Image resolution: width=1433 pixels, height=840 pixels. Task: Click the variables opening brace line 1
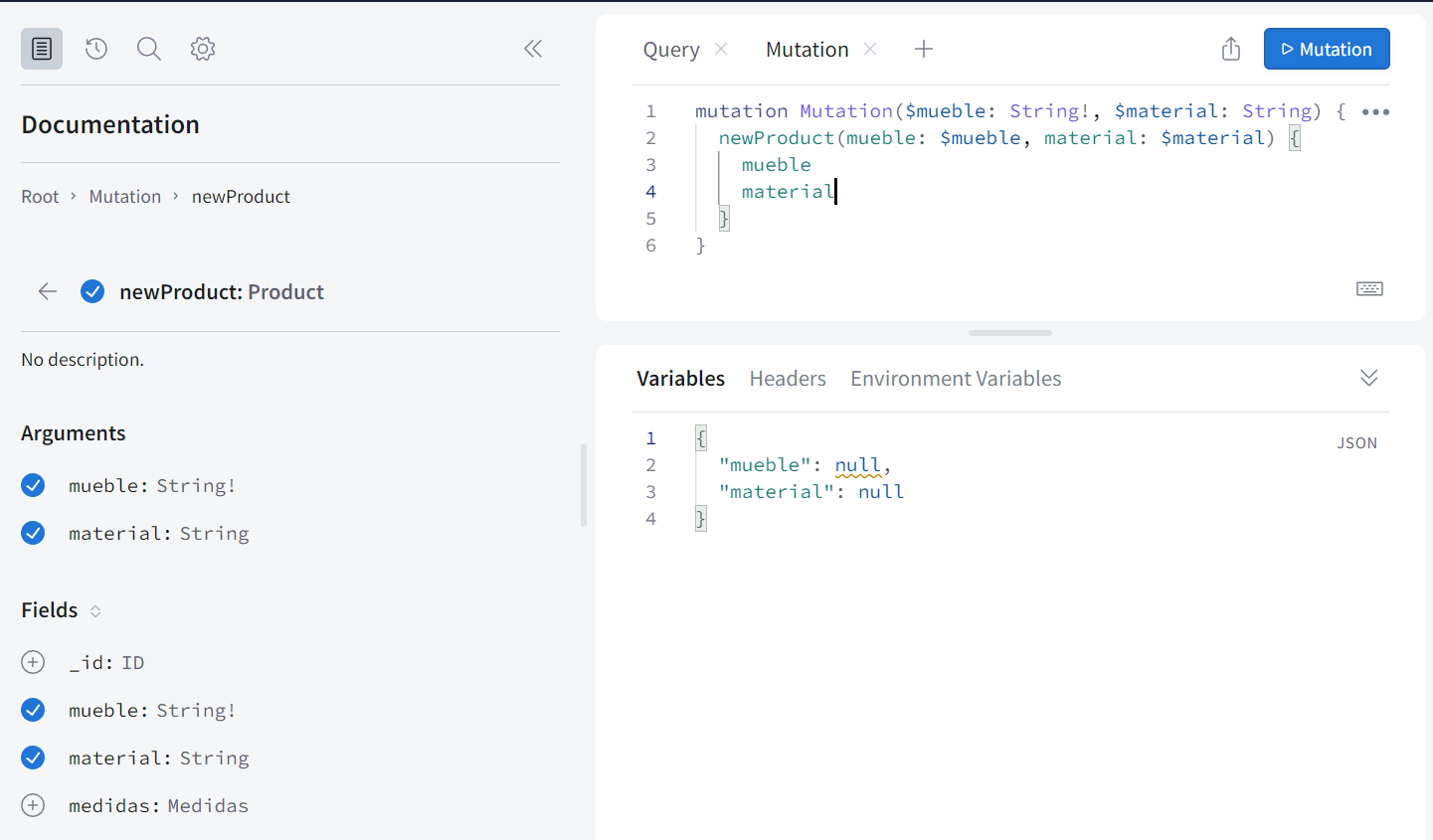coord(701,438)
